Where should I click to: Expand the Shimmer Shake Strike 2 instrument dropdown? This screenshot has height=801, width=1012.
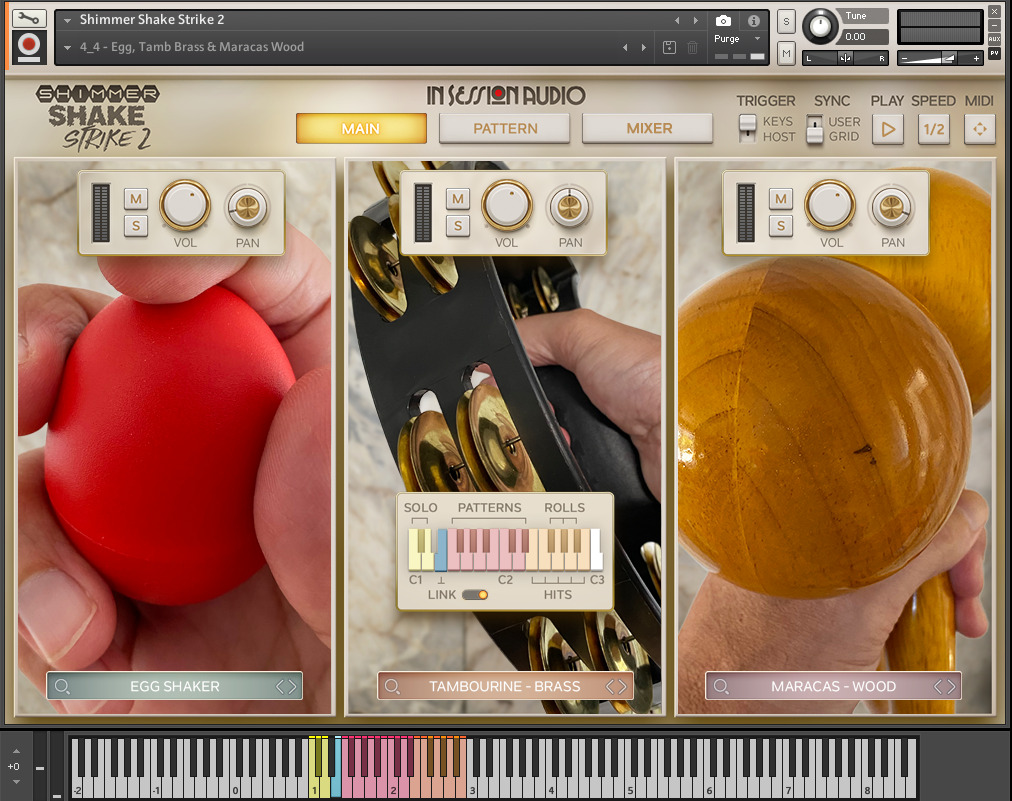click(67, 20)
